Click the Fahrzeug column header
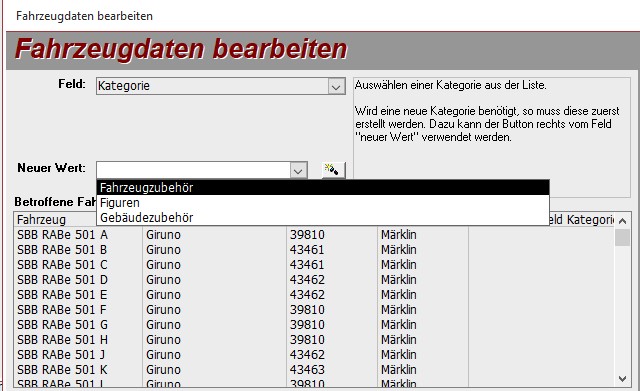This screenshot has height=391, width=640. click(56, 220)
